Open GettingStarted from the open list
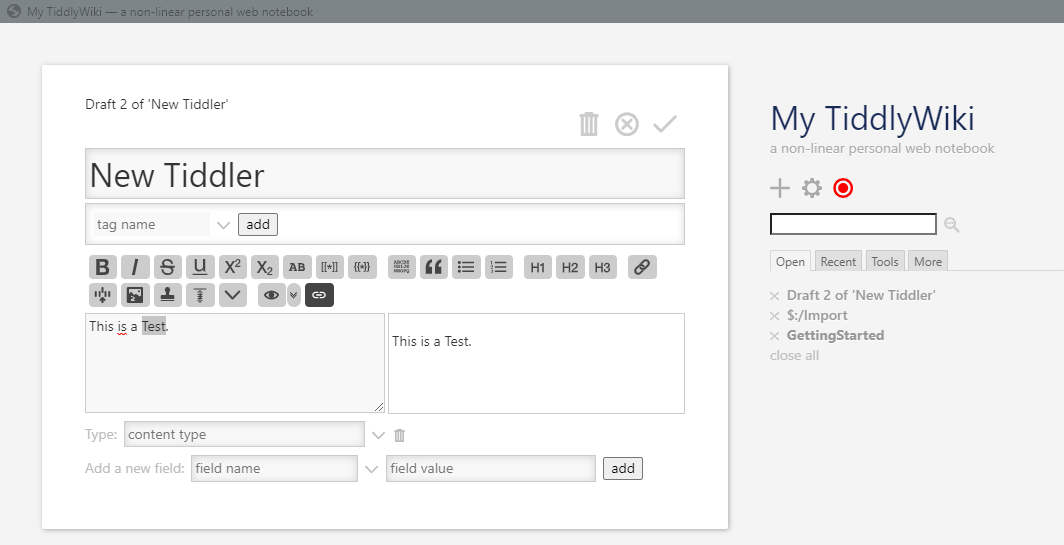Viewport: 1064px width, 545px height. point(835,335)
